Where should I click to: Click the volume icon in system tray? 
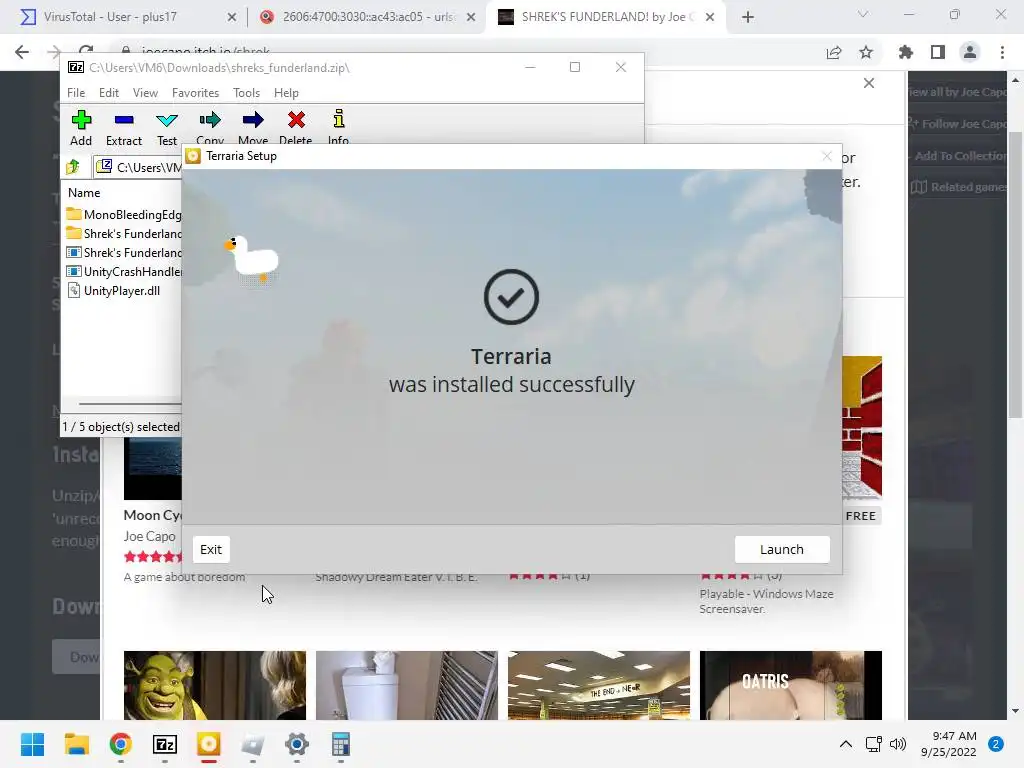pyautogui.click(x=898, y=744)
